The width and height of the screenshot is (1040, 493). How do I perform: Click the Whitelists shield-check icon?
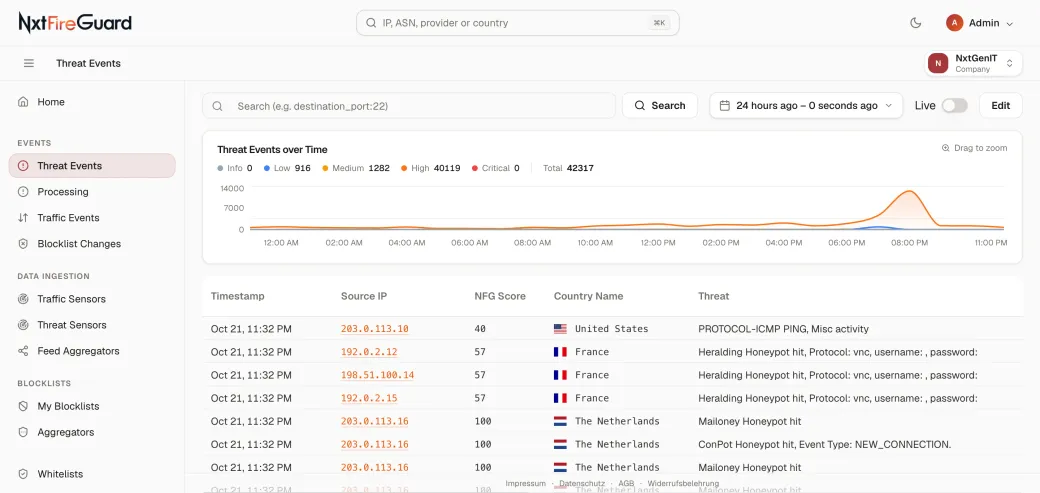click(x=23, y=474)
